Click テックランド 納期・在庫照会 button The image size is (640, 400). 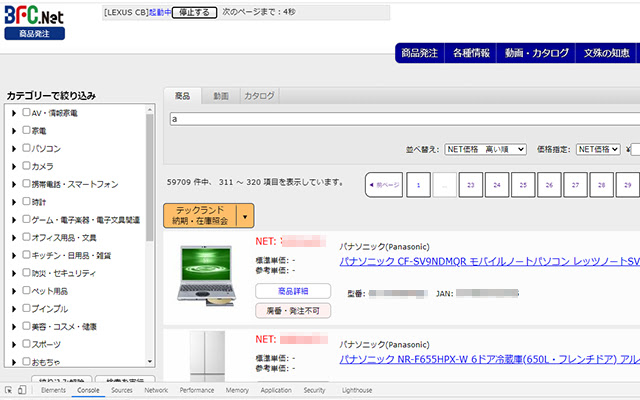pyautogui.click(x=200, y=216)
